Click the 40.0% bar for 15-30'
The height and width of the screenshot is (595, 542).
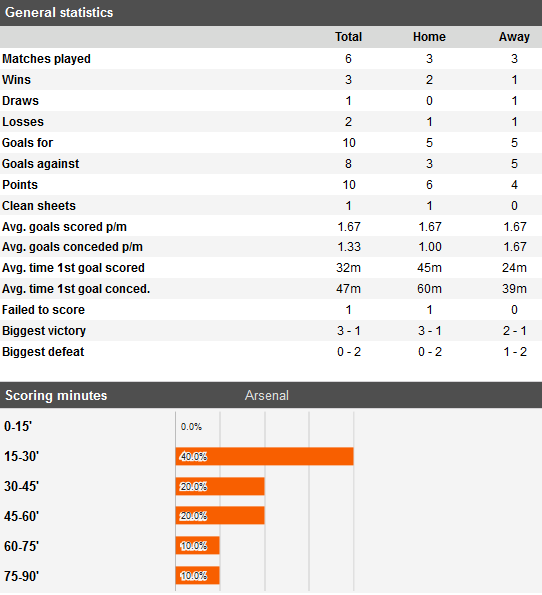click(265, 456)
